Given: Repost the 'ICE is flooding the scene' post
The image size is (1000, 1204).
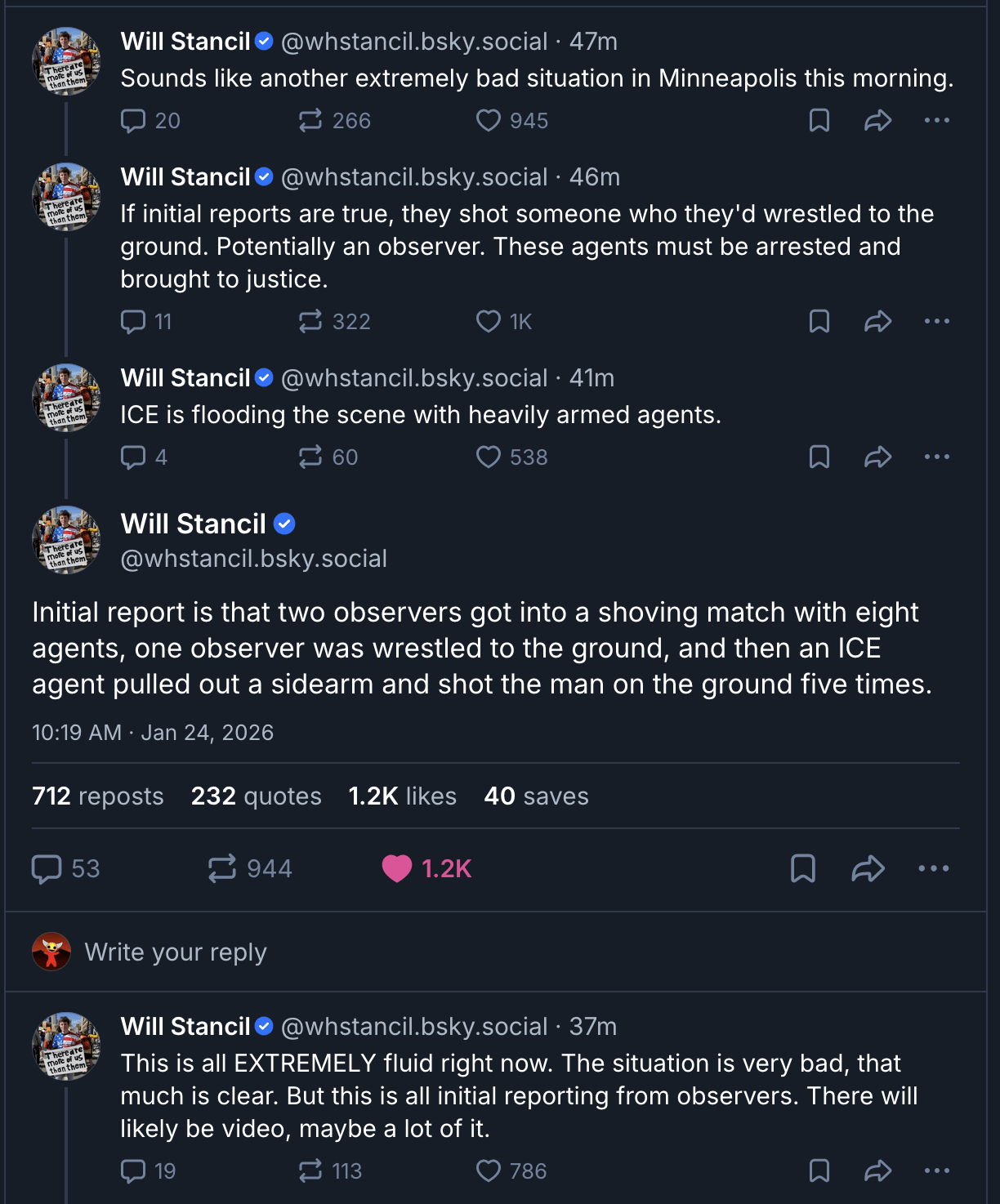Looking at the screenshot, I should point(310,457).
